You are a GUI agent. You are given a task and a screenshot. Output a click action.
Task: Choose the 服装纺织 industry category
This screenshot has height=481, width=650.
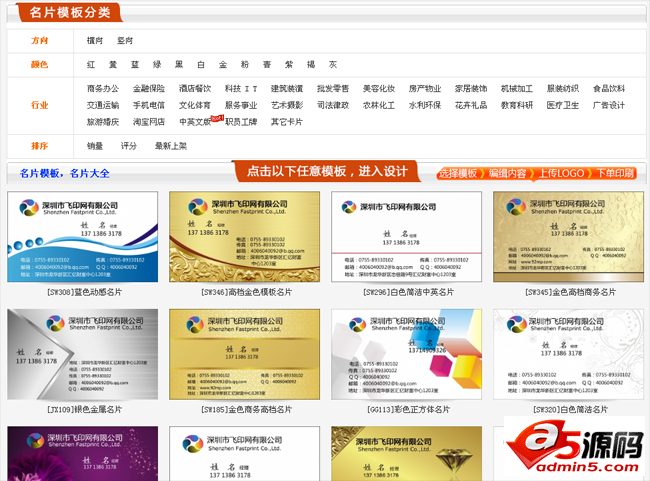coord(563,89)
